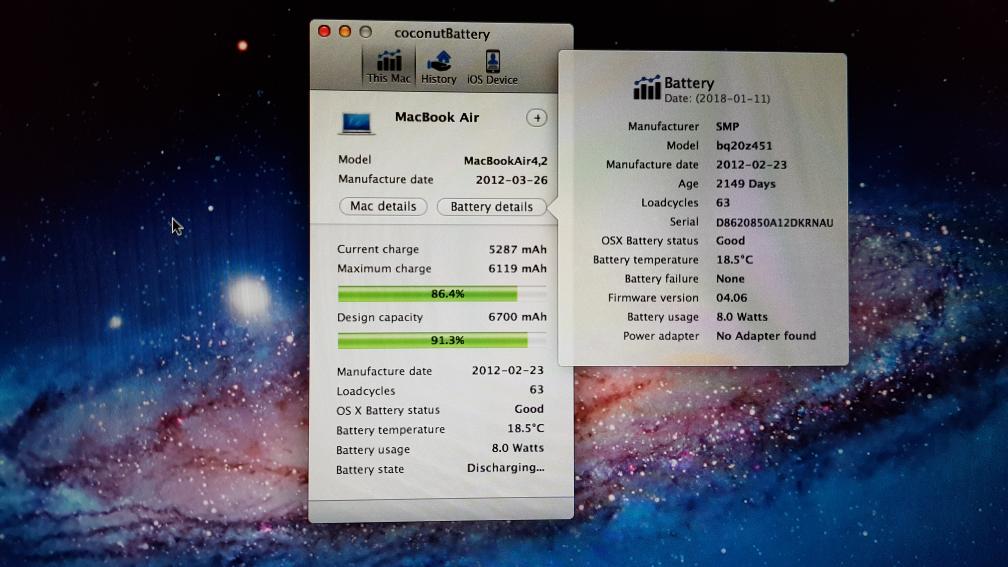Click Battery usage 8.0 Watts in popover

pyautogui.click(x=741, y=317)
